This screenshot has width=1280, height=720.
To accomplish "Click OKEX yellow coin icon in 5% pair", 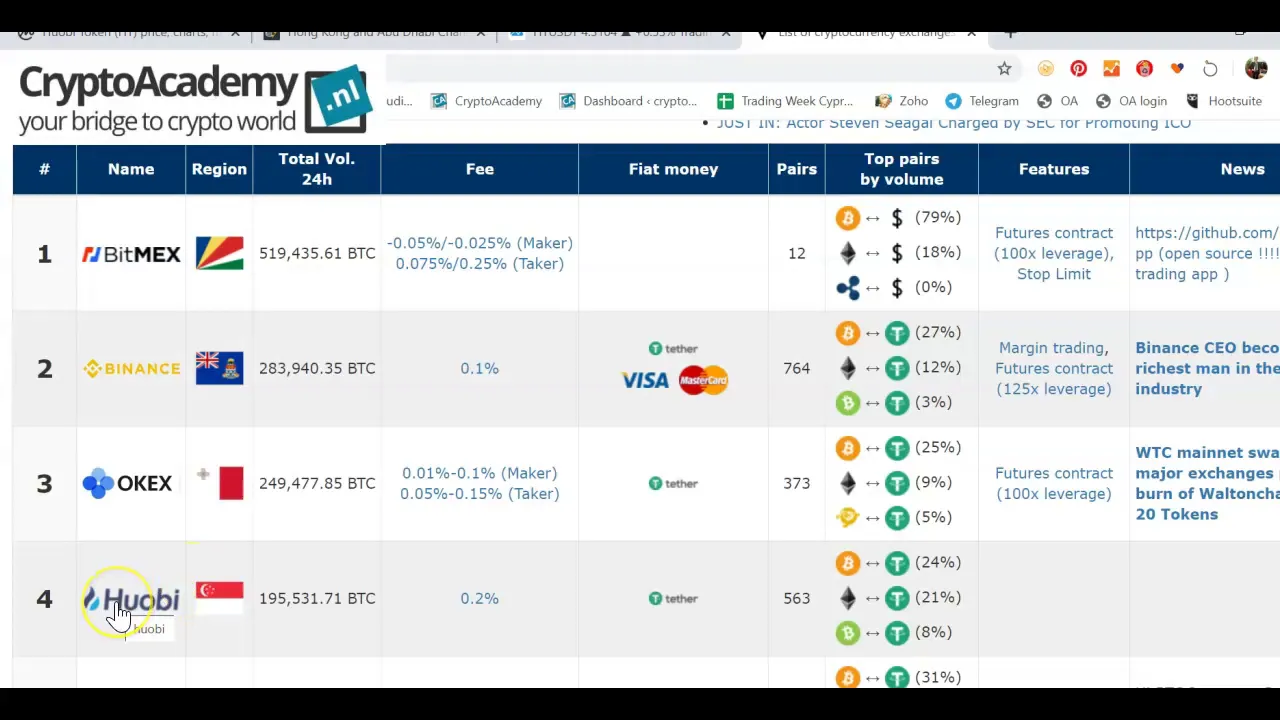I will pos(848,518).
